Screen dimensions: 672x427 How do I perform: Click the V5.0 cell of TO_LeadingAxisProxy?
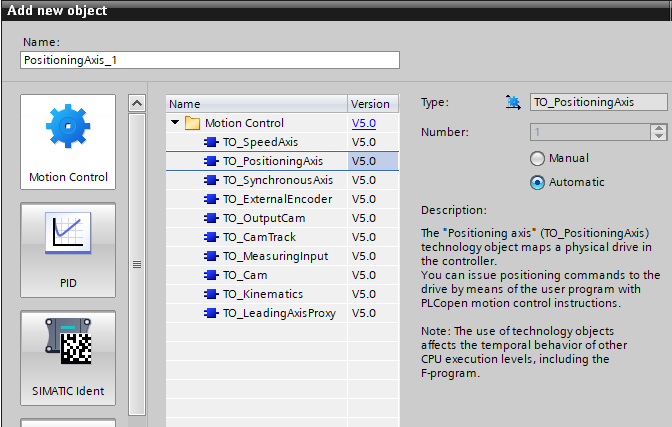click(373, 313)
